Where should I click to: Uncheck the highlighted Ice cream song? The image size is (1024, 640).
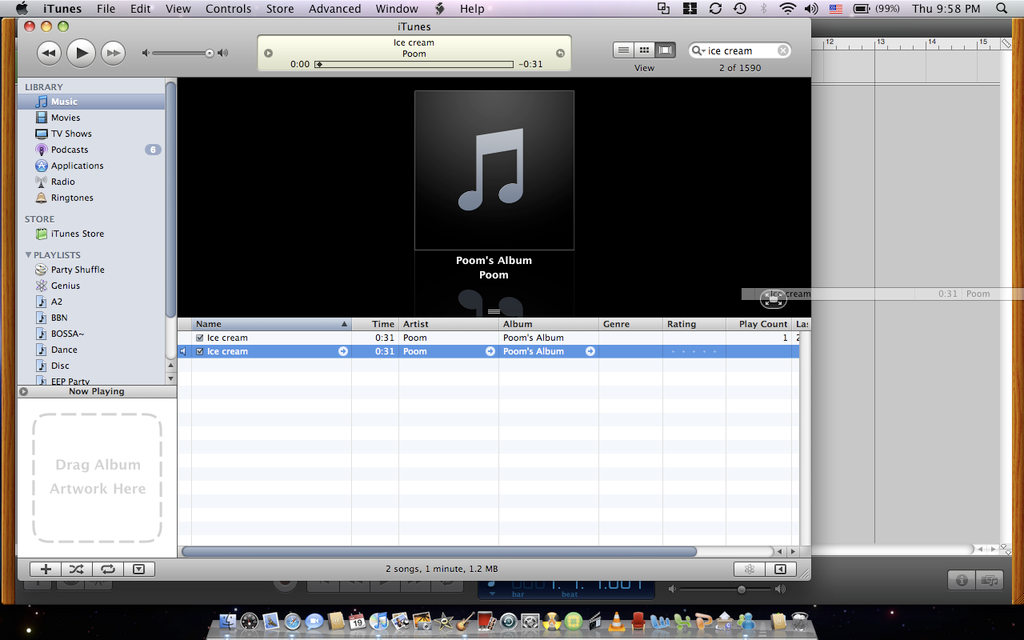[x=200, y=351]
